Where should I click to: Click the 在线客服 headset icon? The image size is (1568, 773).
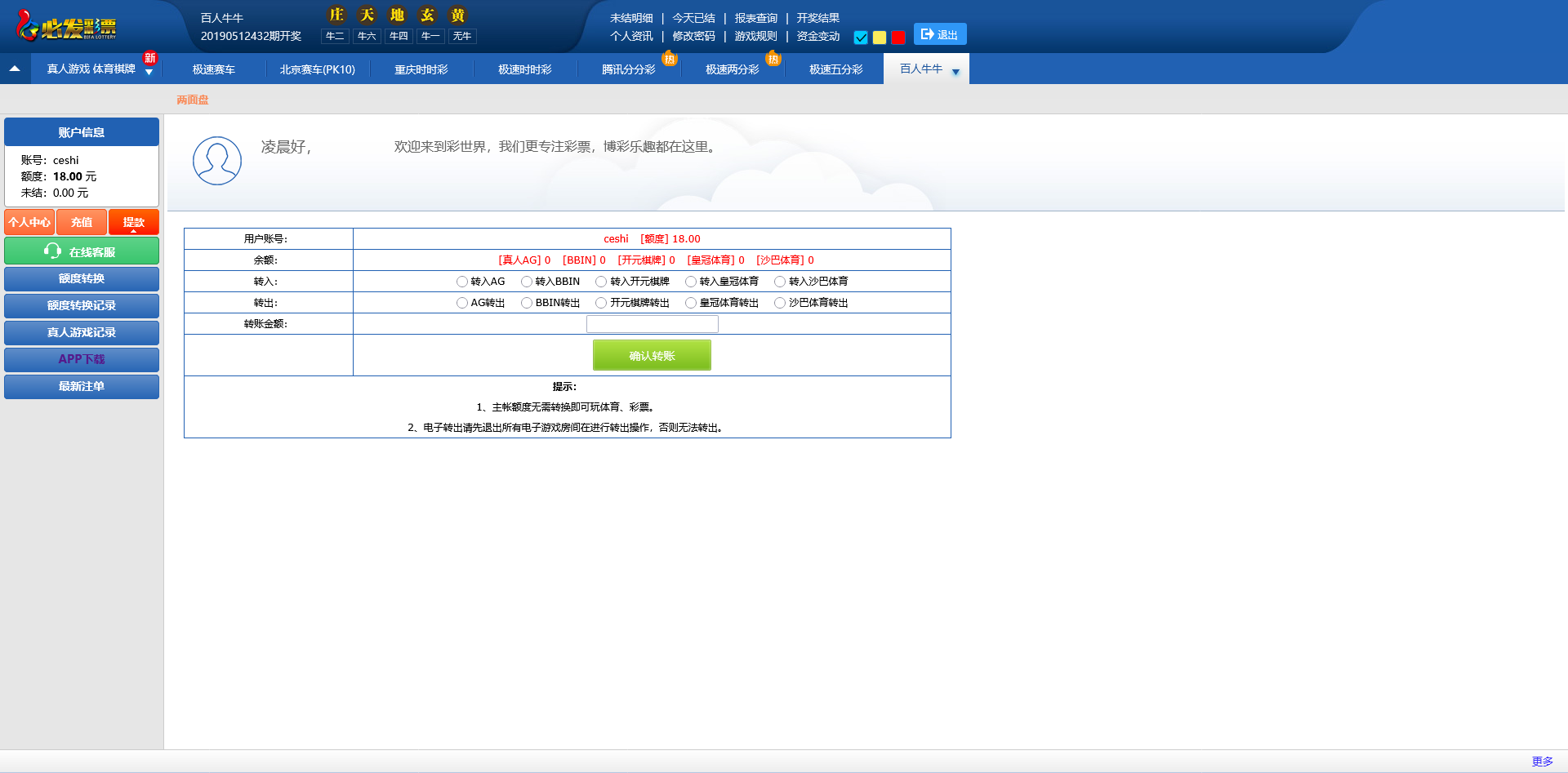[x=53, y=251]
